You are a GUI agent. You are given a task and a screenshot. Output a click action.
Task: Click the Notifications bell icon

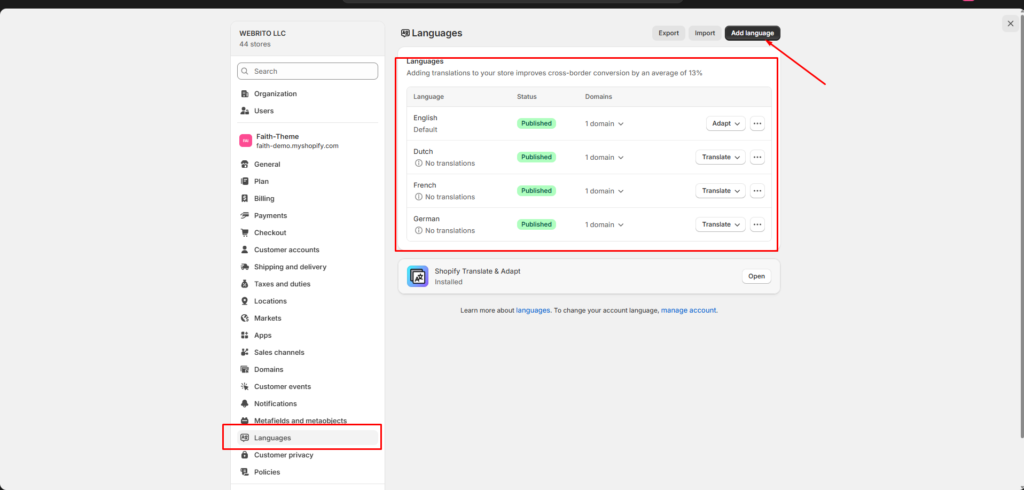point(245,403)
